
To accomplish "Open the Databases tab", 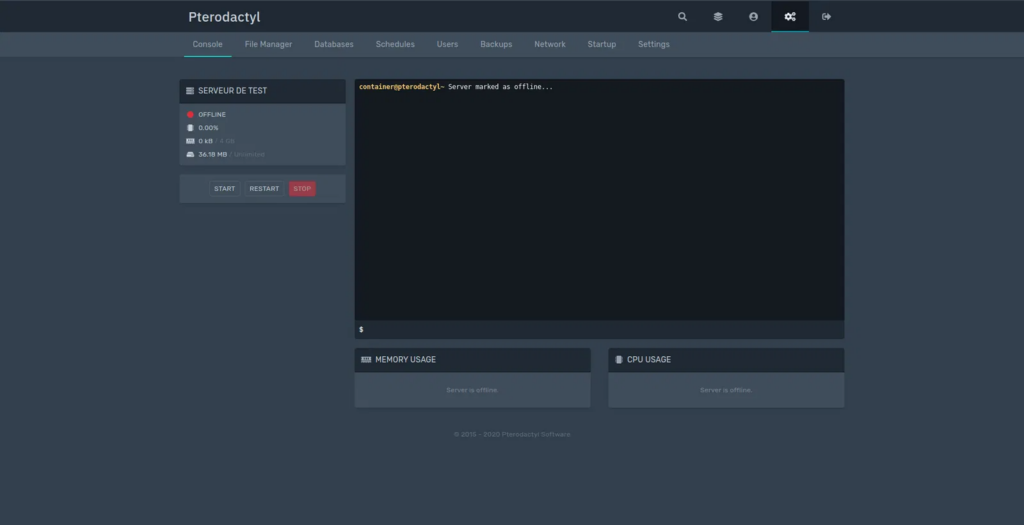I will pyautogui.click(x=334, y=45).
